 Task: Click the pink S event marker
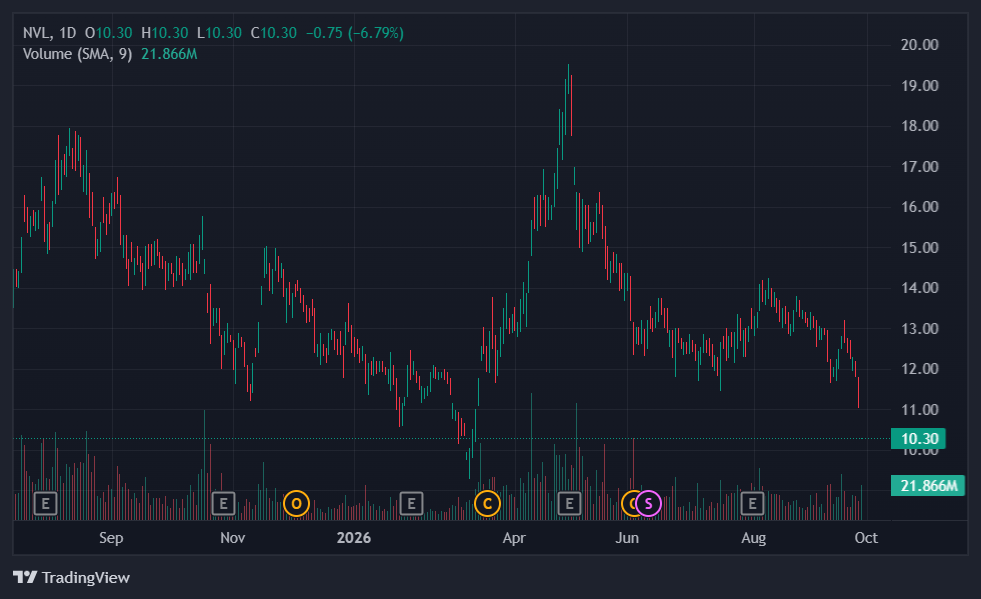coord(649,503)
